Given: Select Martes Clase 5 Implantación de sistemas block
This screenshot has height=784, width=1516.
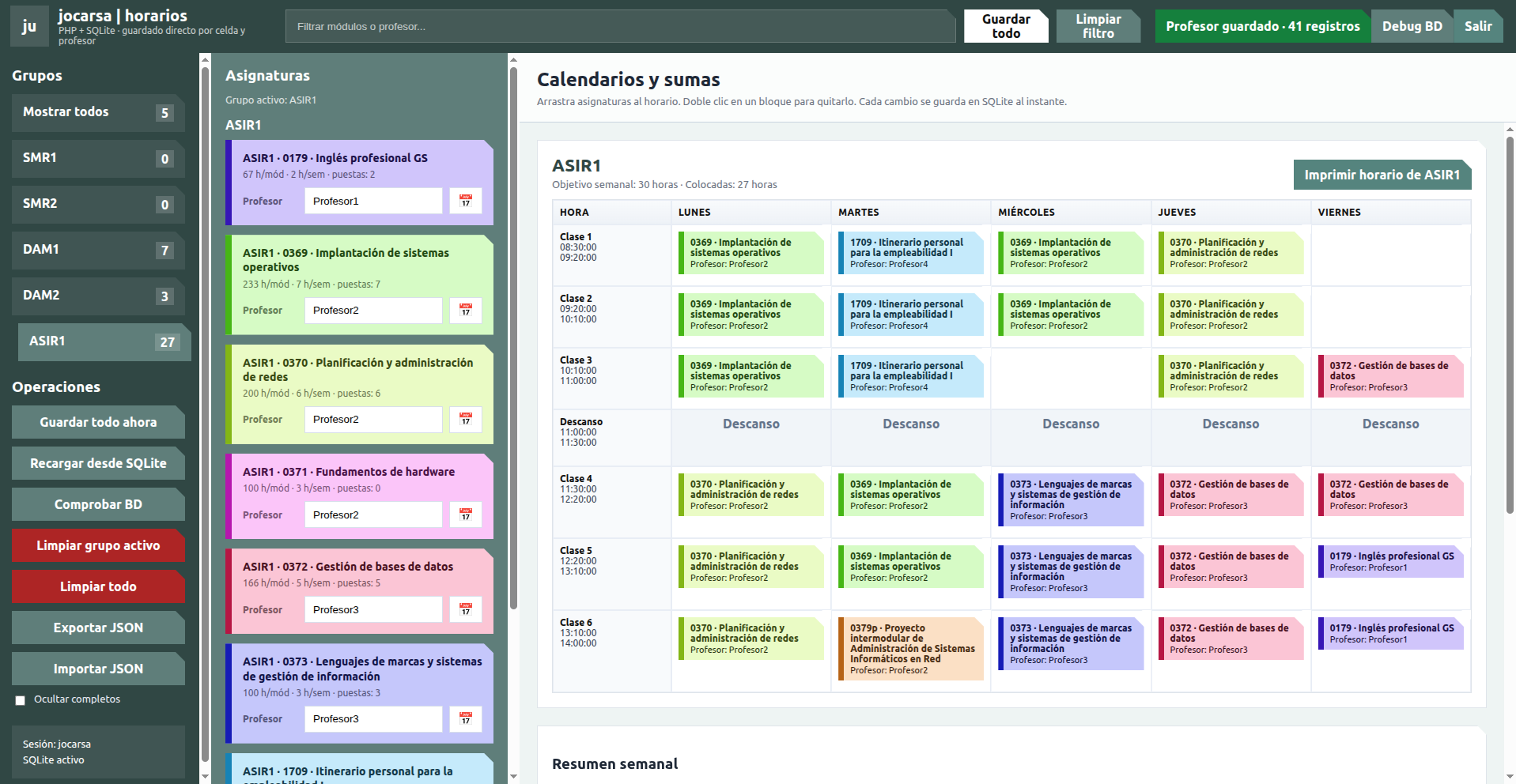Looking at the screenshot, I should (x=911, y=567).
